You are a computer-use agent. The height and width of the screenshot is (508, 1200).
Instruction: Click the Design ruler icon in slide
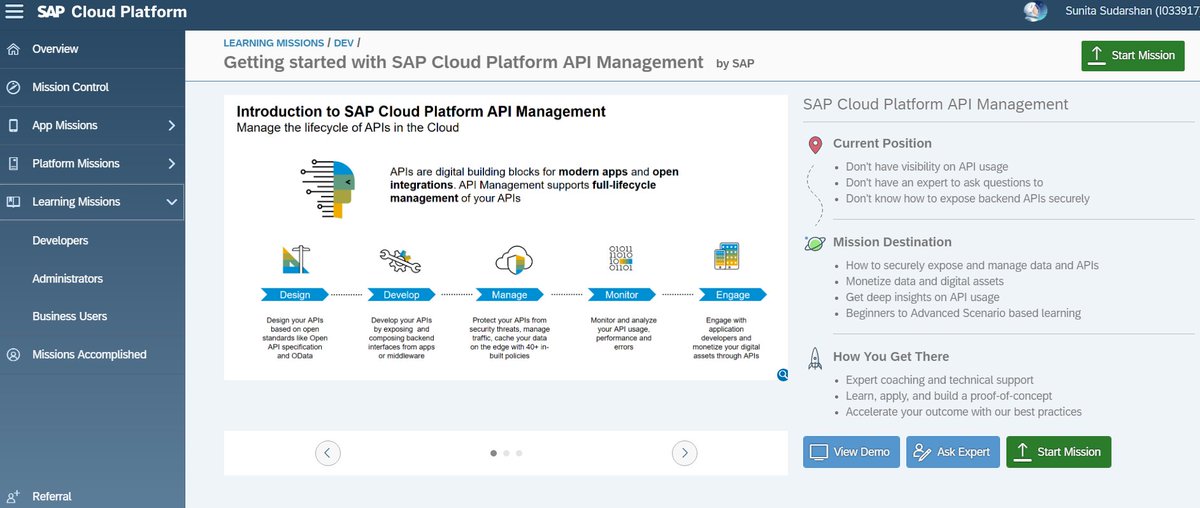pyautogui.click(x=295, y=259)
